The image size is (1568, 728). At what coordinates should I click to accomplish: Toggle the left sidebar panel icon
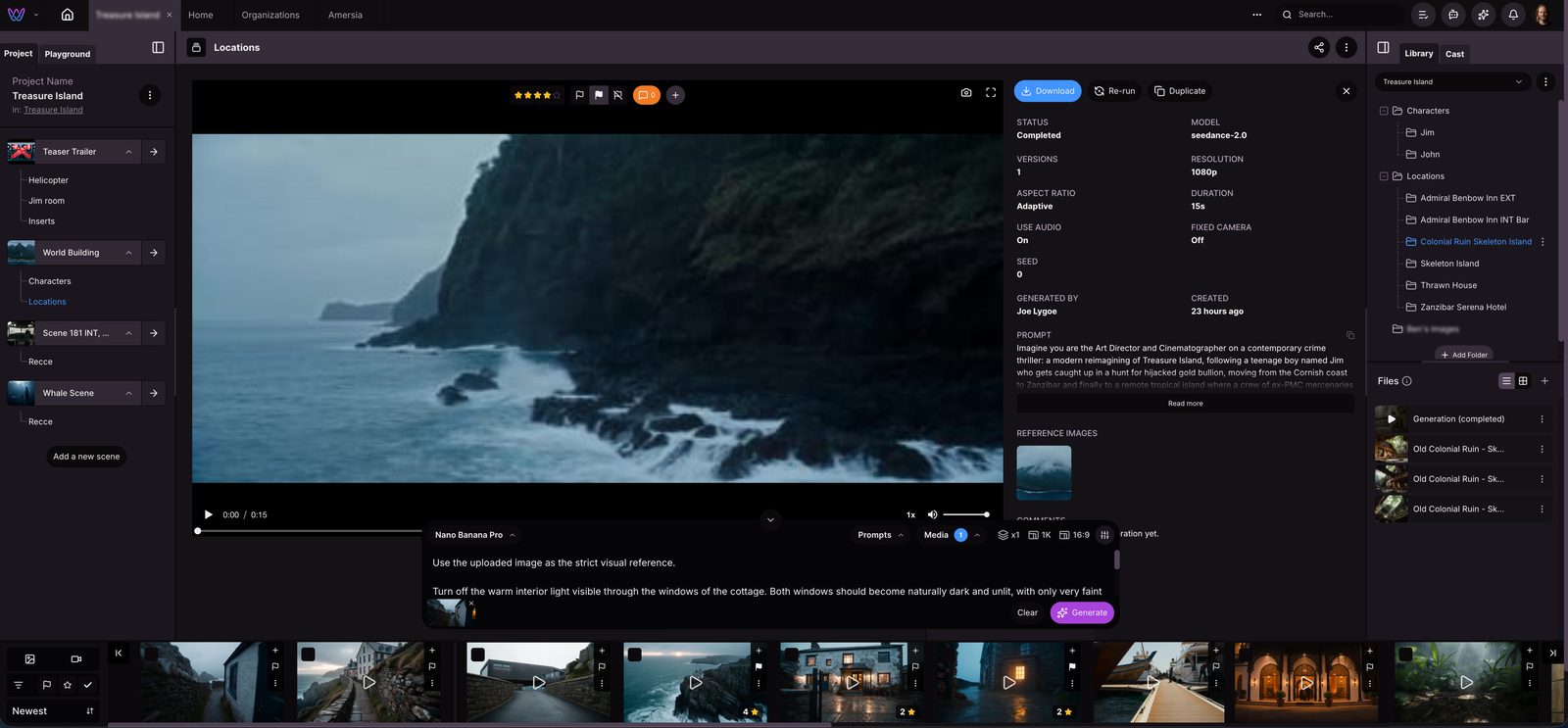click(158, 47)
